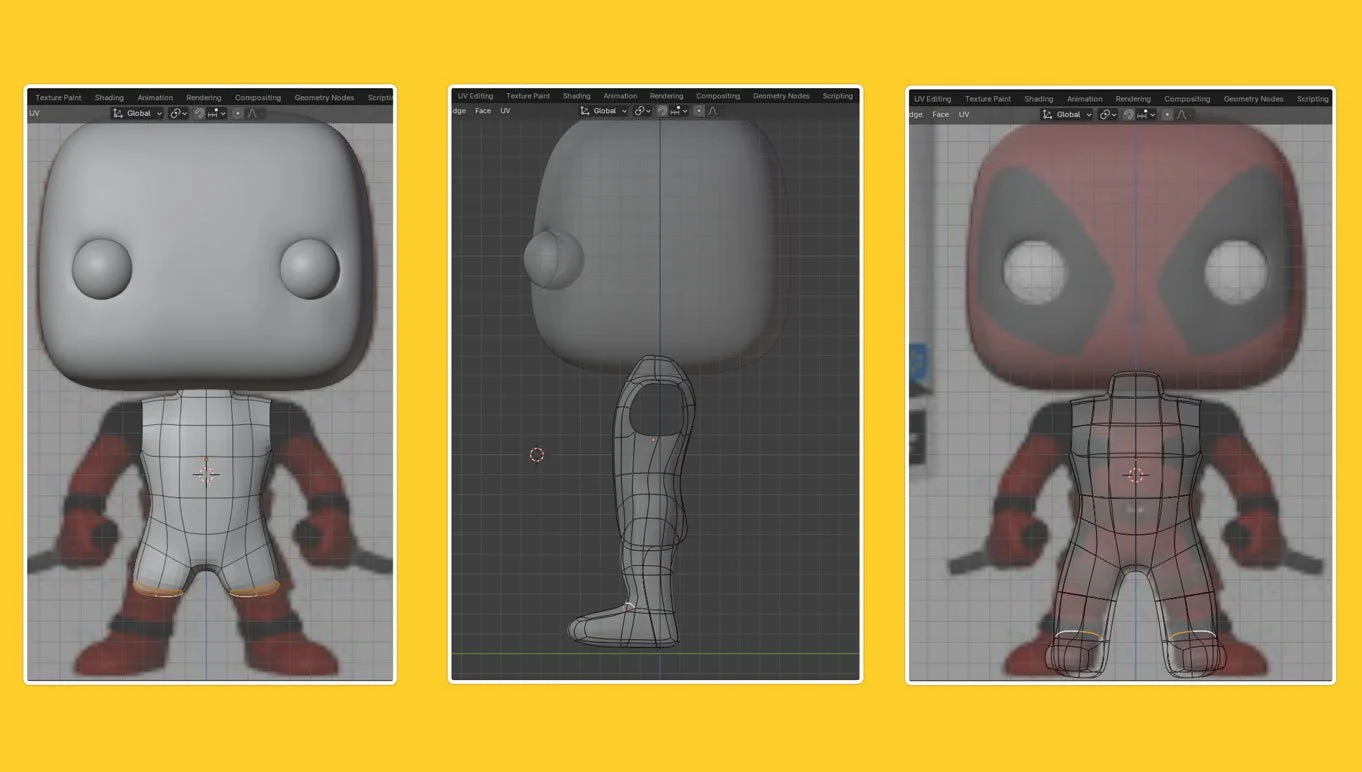Open snapping options dropdown in right panel
The height and width of the screenshot is (772, 1362).
click(x=1146, y=114)
